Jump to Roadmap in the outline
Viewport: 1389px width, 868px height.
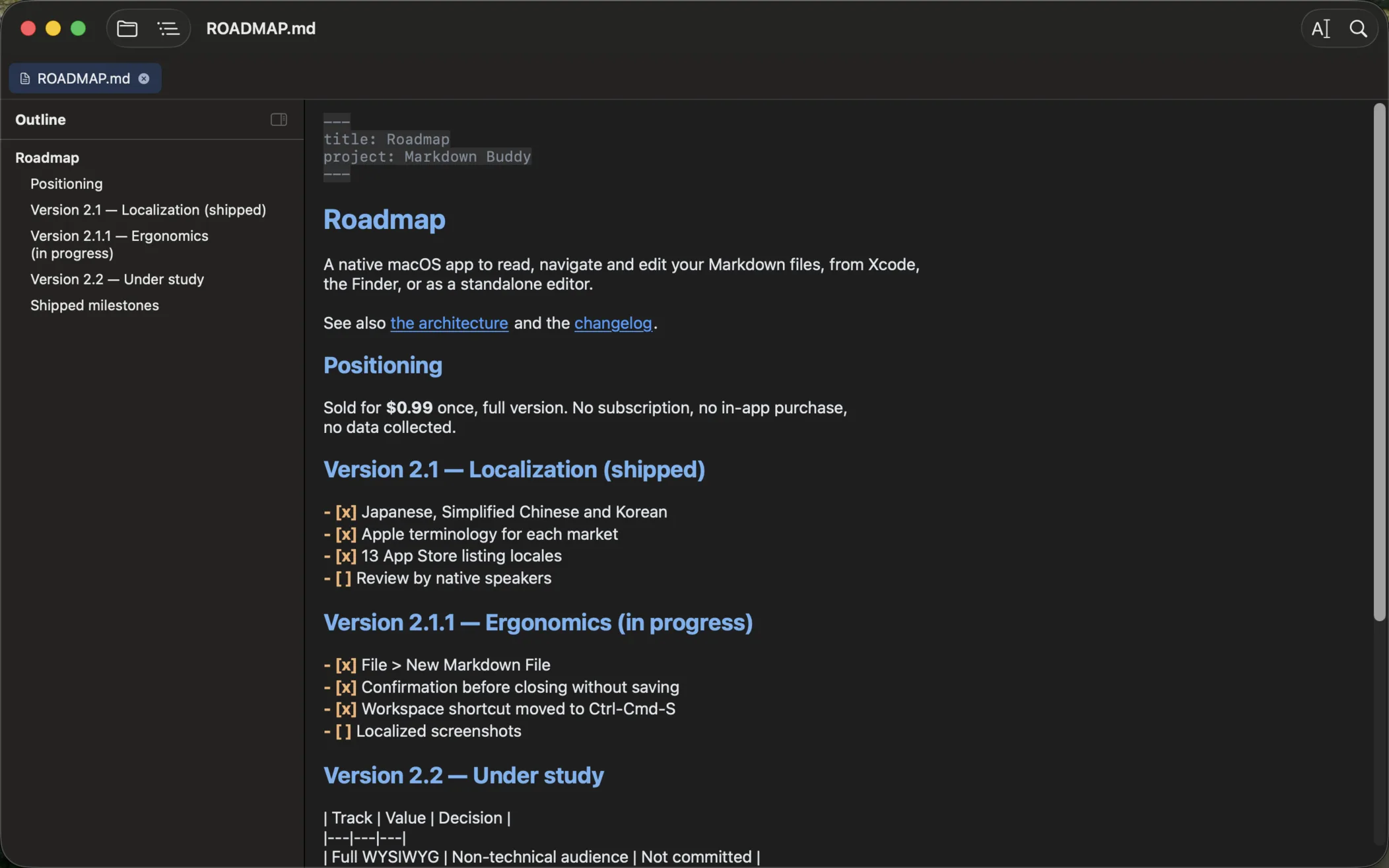[47, 158]
